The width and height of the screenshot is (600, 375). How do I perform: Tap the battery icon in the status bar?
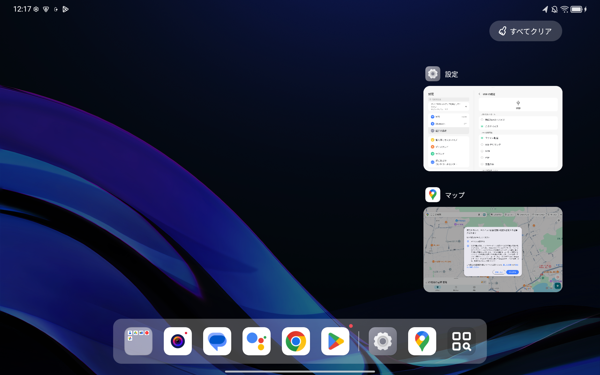(x=576, y=9)
